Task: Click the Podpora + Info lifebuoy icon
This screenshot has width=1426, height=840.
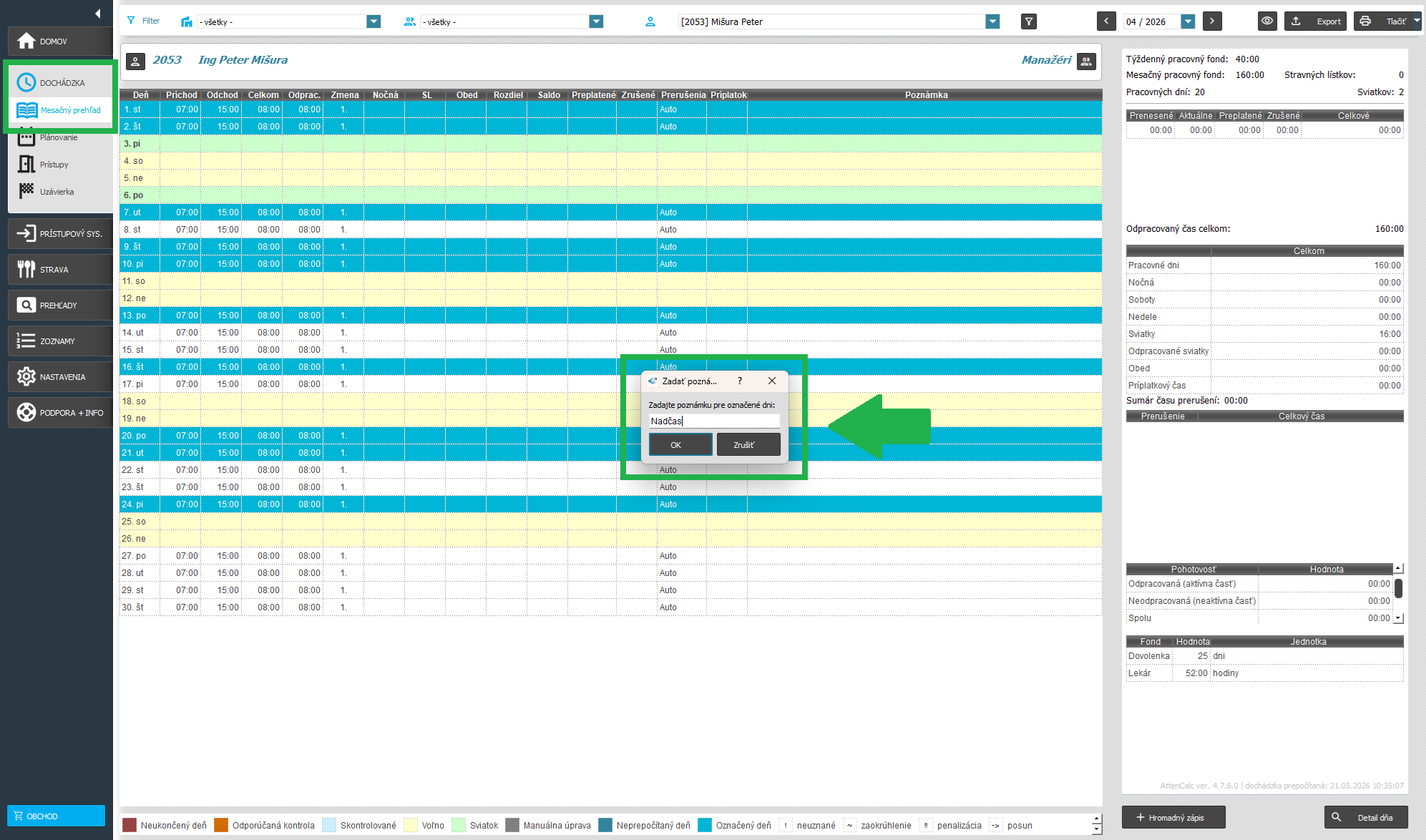Action: tap(26, 413)
